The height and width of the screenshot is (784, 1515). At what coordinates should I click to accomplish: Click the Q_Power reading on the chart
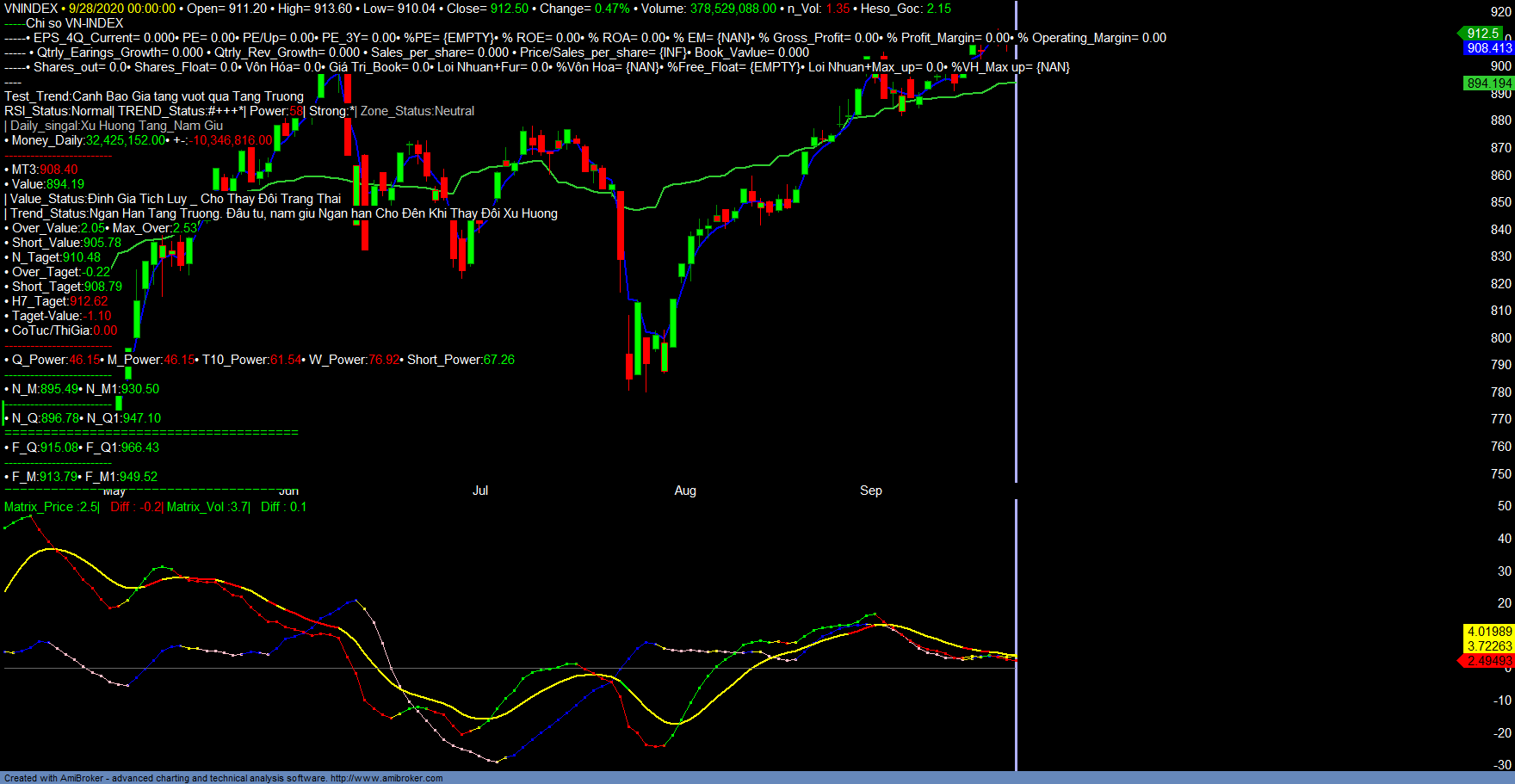53,360
